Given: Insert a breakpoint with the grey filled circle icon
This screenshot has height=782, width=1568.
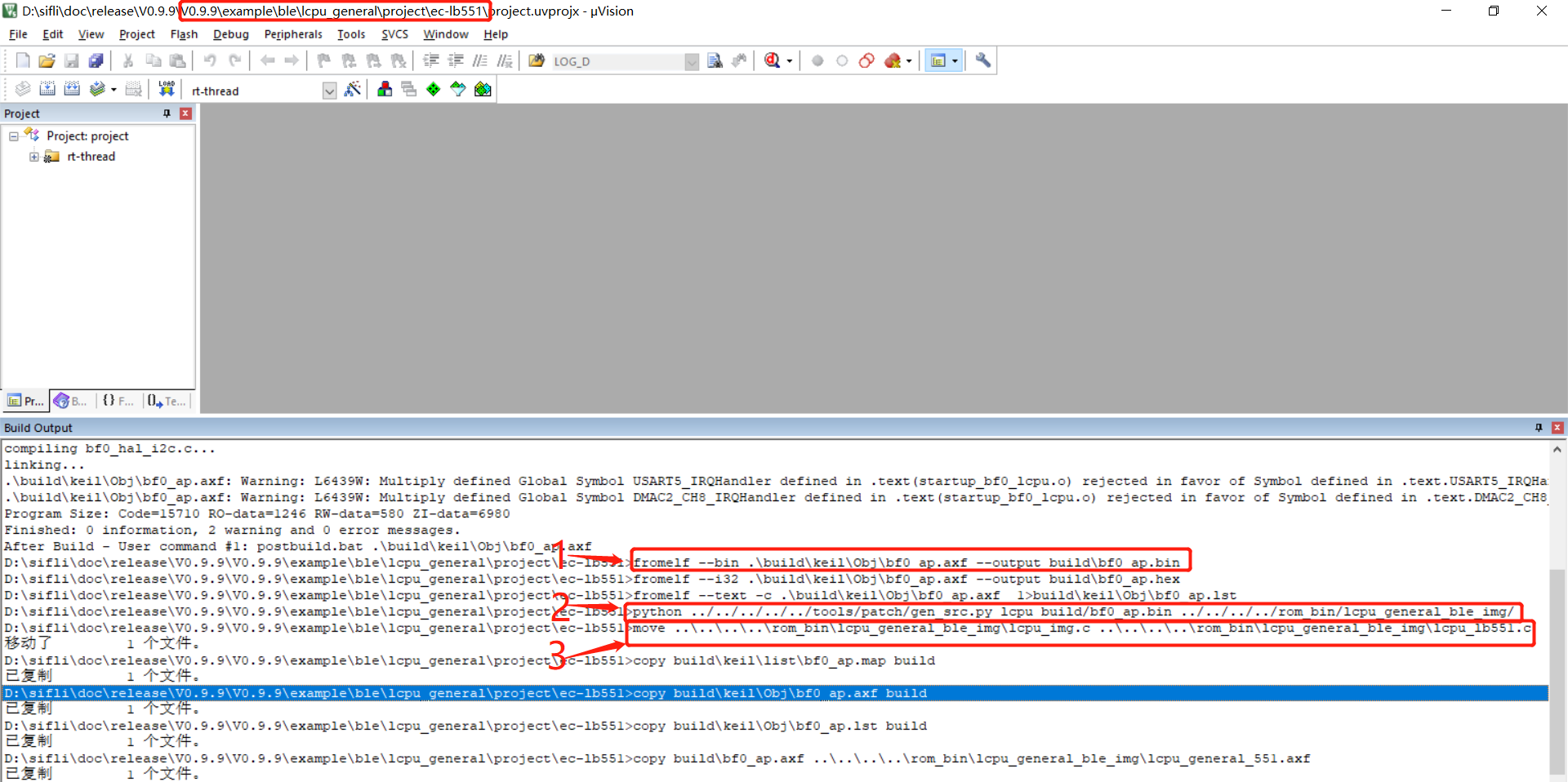Looking at the screenshot, I should pyautogui.click(x=817, y=60).
